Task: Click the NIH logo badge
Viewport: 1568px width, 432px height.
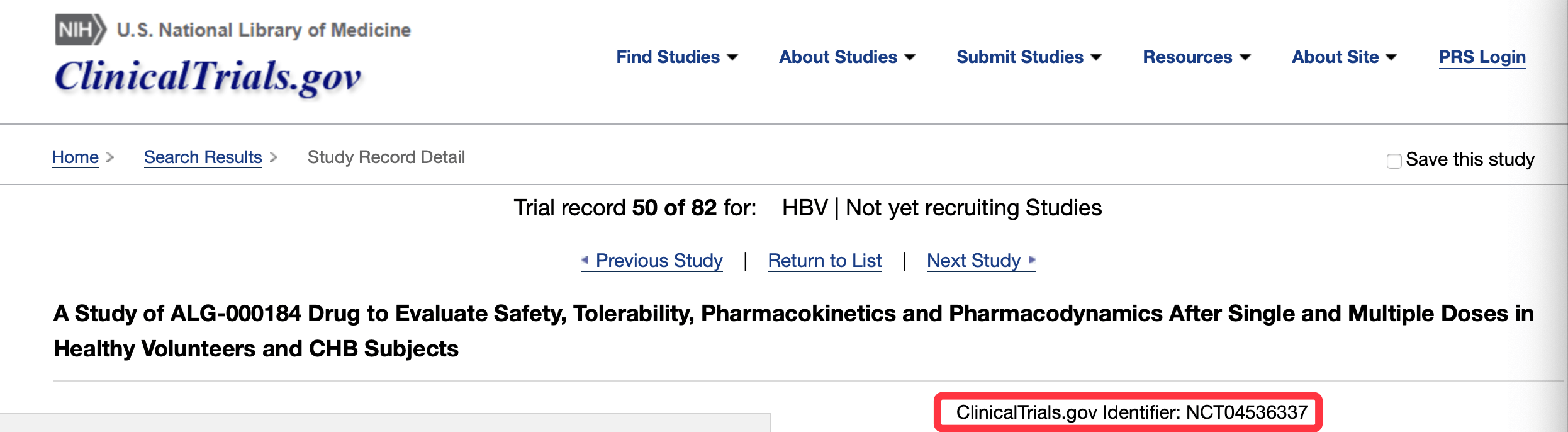Action: (81, 30)
